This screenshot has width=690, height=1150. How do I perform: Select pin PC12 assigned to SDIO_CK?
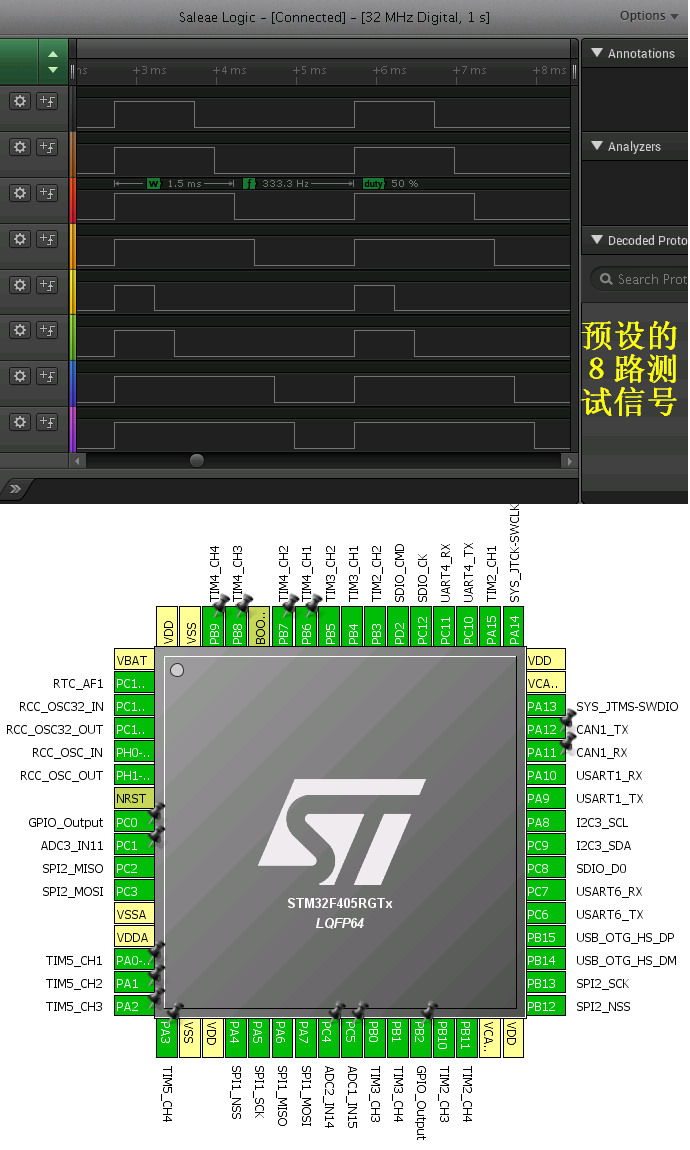[x=421, y=626]
